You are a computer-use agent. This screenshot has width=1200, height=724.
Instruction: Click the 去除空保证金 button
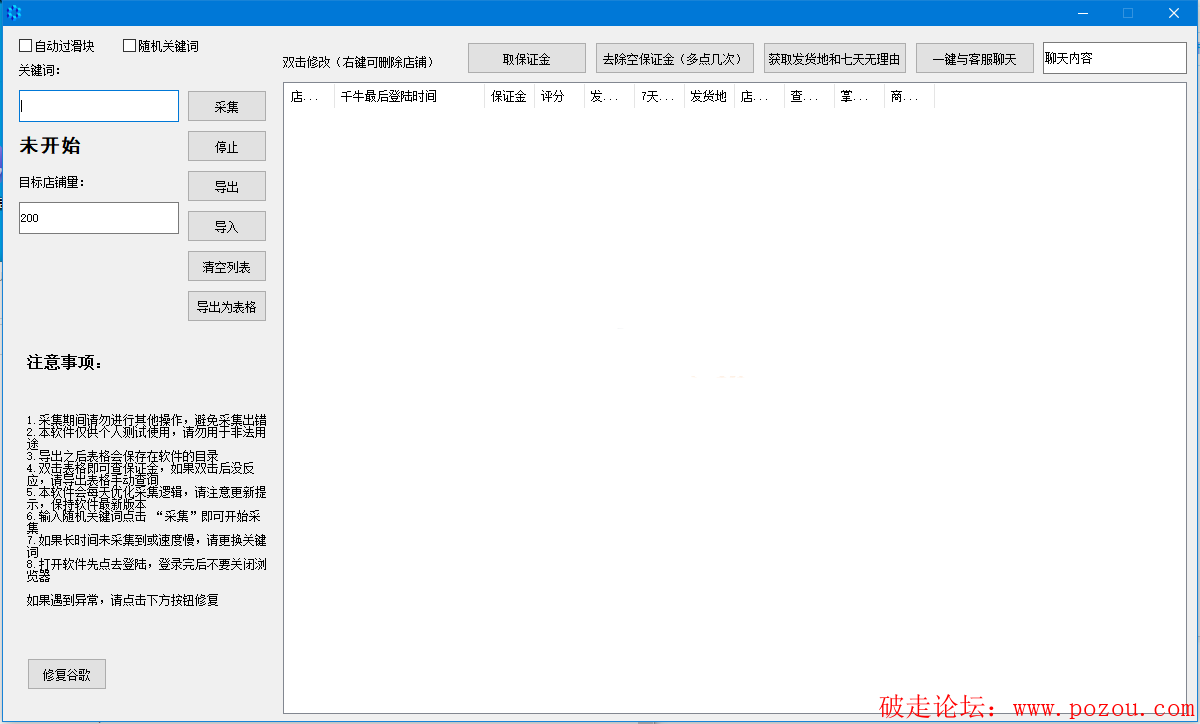coord(675,59)
